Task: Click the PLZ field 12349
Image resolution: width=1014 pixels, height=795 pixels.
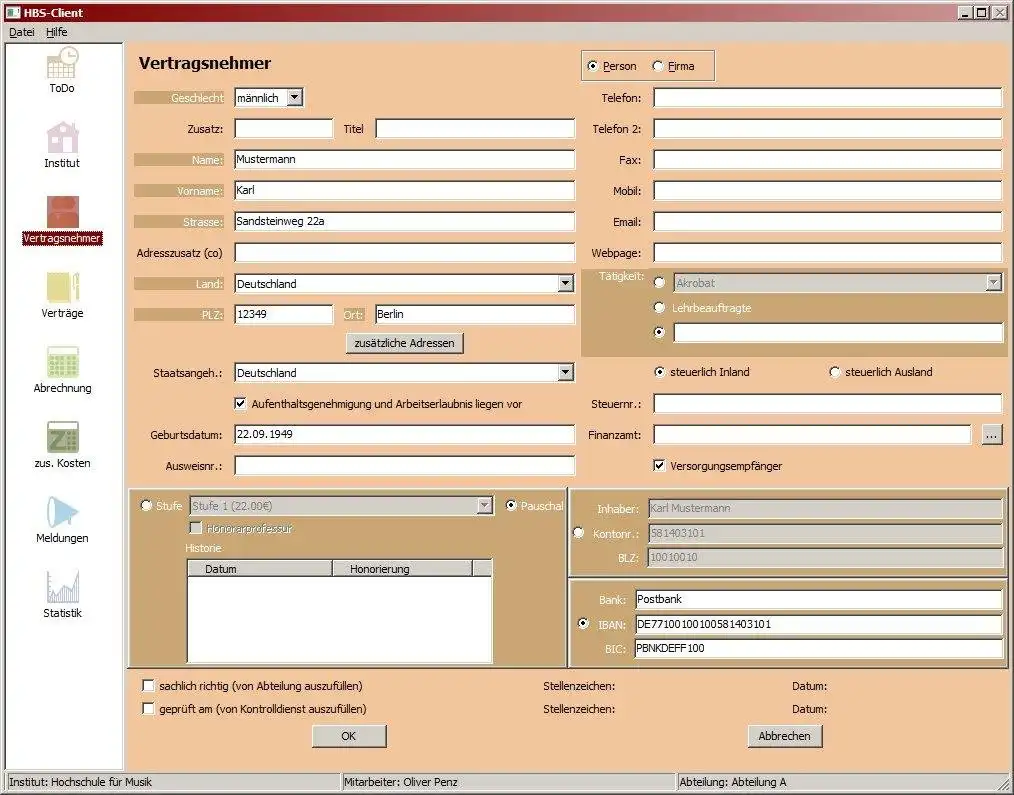Action: click(283, 314)
